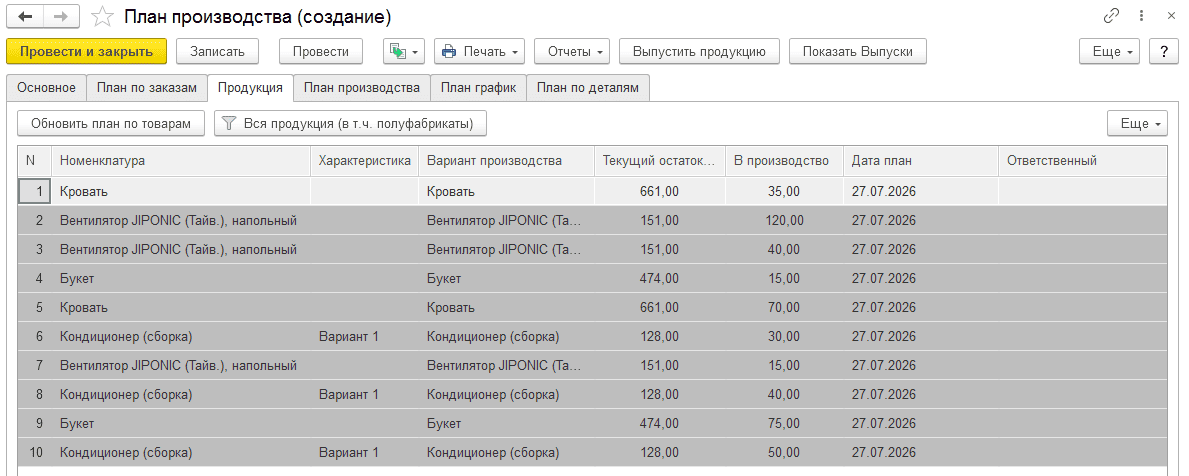Expand the Отчеты dropdown
The image size is (1189, 476).
pos(572,52)
